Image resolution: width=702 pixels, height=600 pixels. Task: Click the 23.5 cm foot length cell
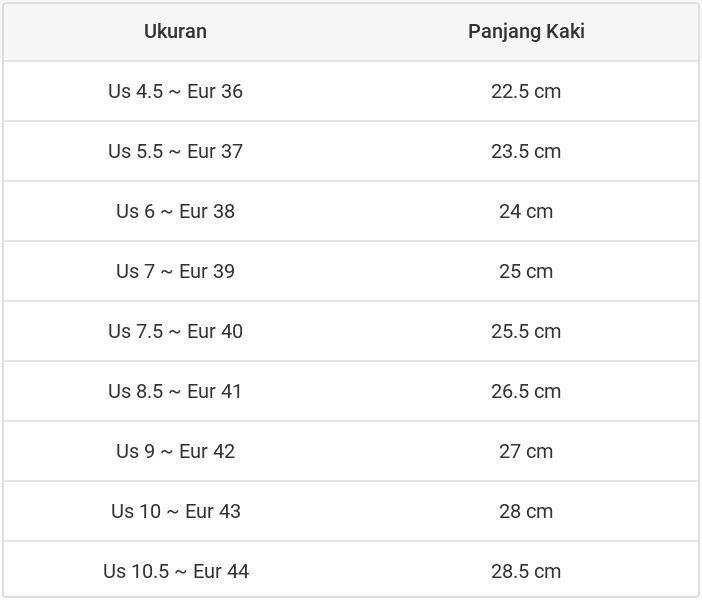pyautogui.click(x=526, y=151)
